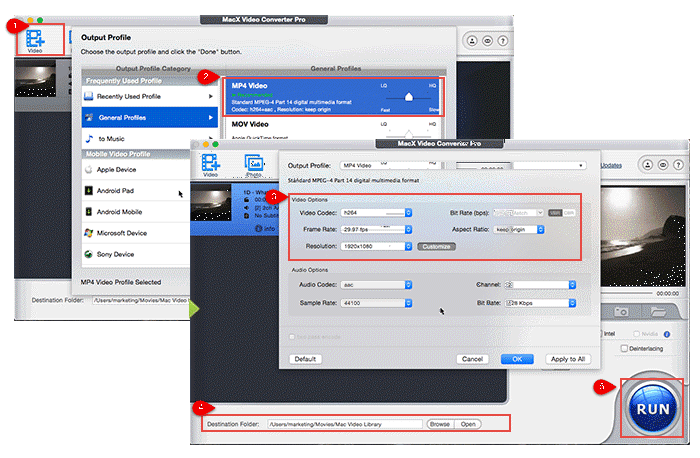Pick the Sony Device profile icon
The height and width of the screenshot is (458, 700).
89,254
